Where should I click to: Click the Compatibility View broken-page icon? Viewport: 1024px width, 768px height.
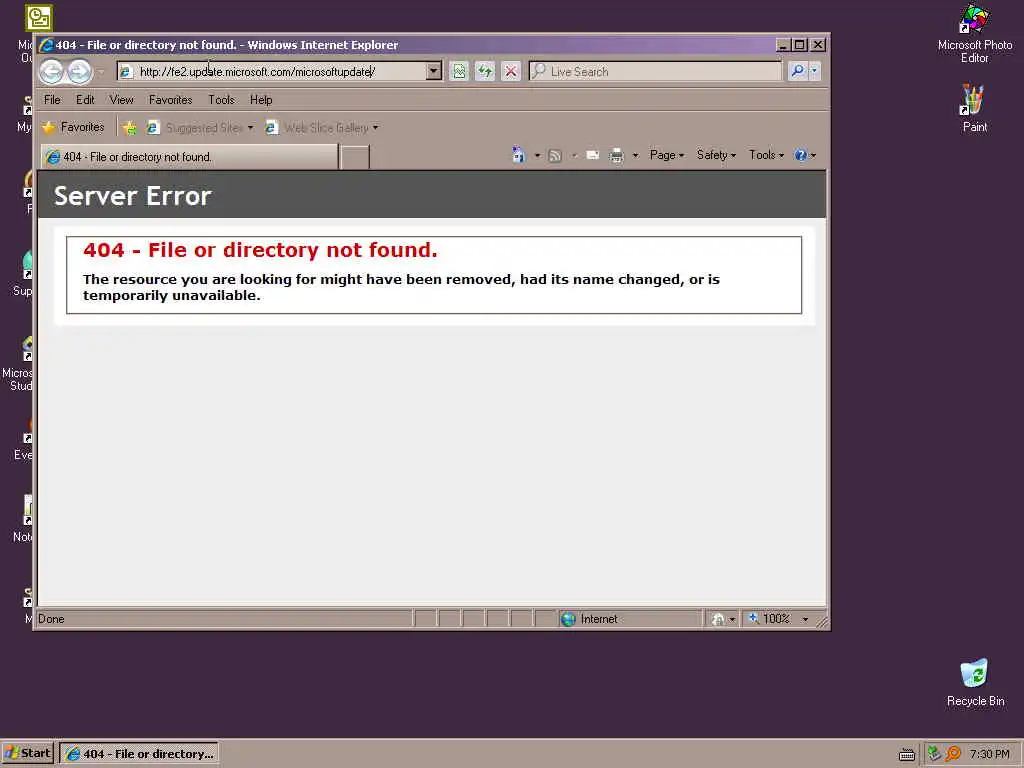[x=459, y=71]
